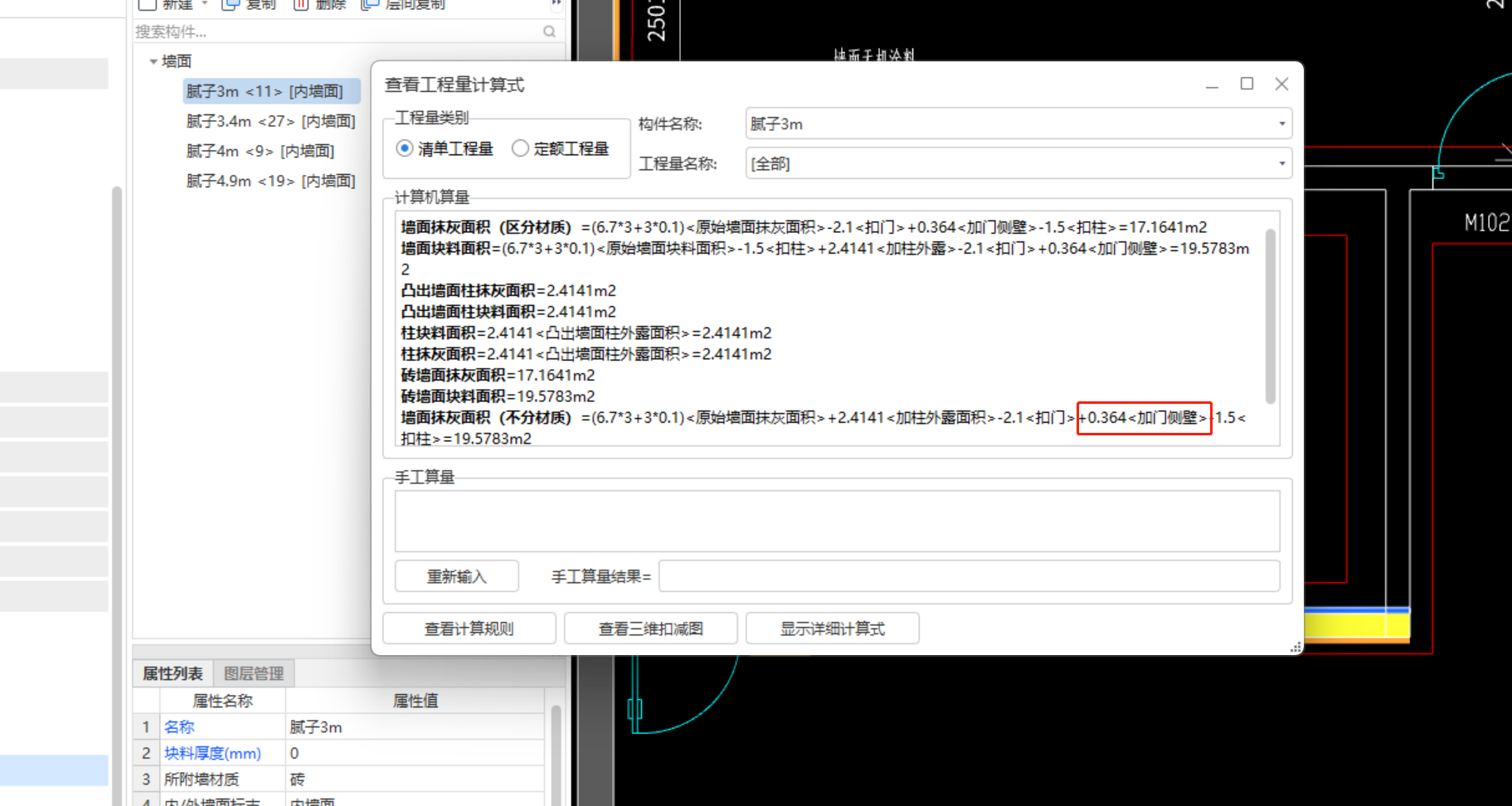Click the 块料厚度 value cell 0
This screenshot has width=1512, height=806.
pyautogui.click(x=415, y=753)
